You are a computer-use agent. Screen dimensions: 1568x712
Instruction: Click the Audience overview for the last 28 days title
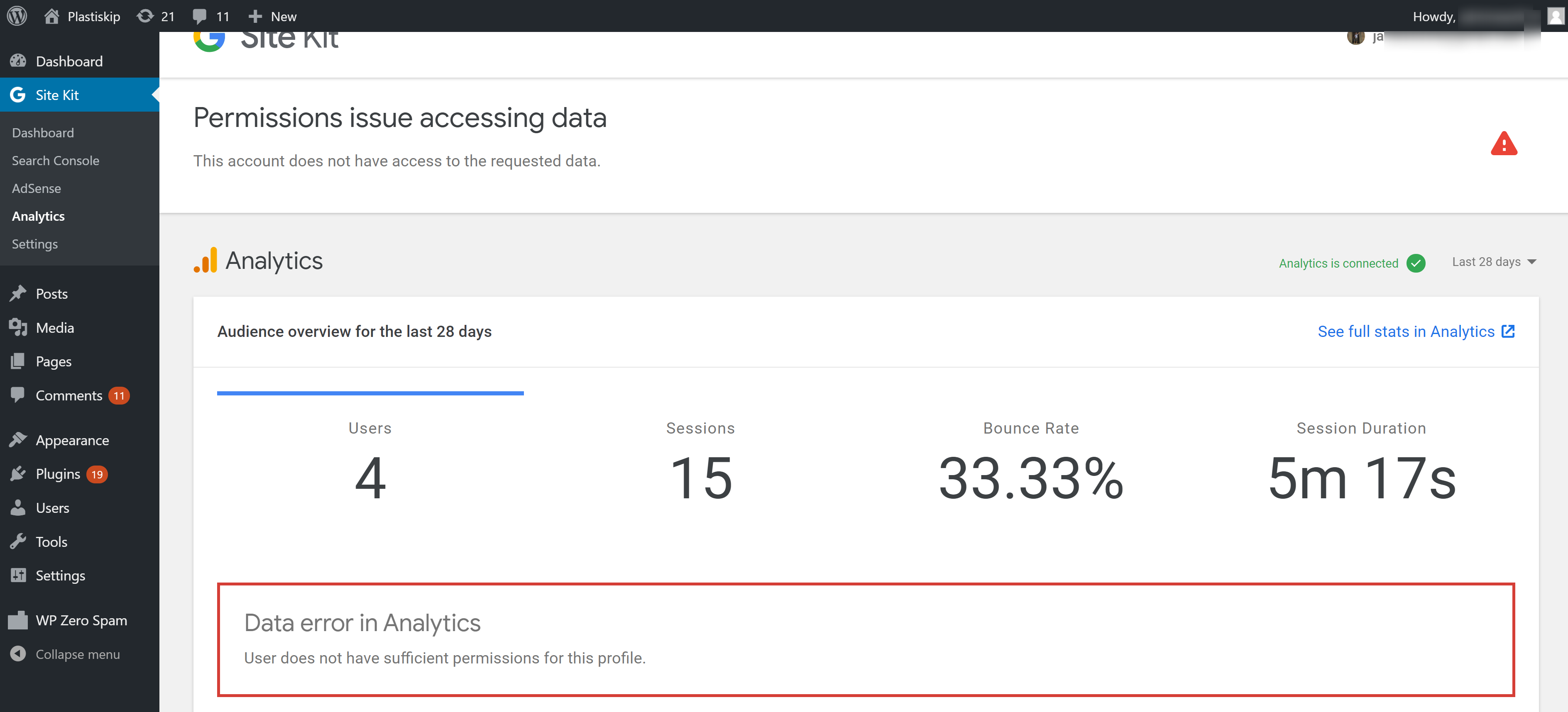354,332
